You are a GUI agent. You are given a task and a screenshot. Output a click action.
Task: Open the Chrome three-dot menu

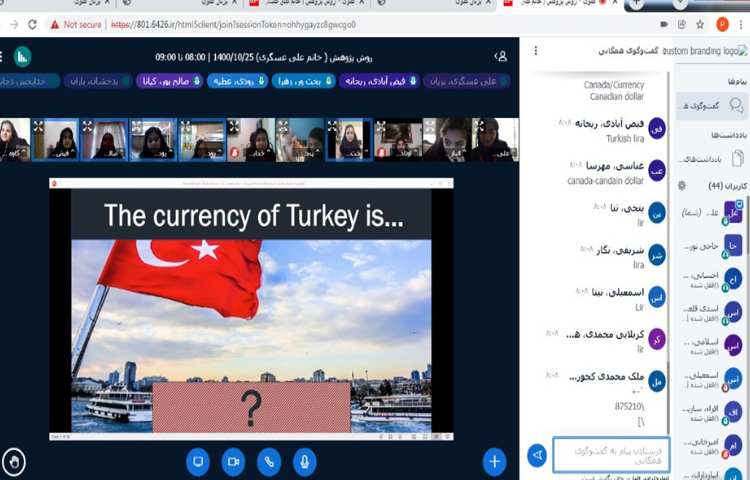click(x=742, y=24)
